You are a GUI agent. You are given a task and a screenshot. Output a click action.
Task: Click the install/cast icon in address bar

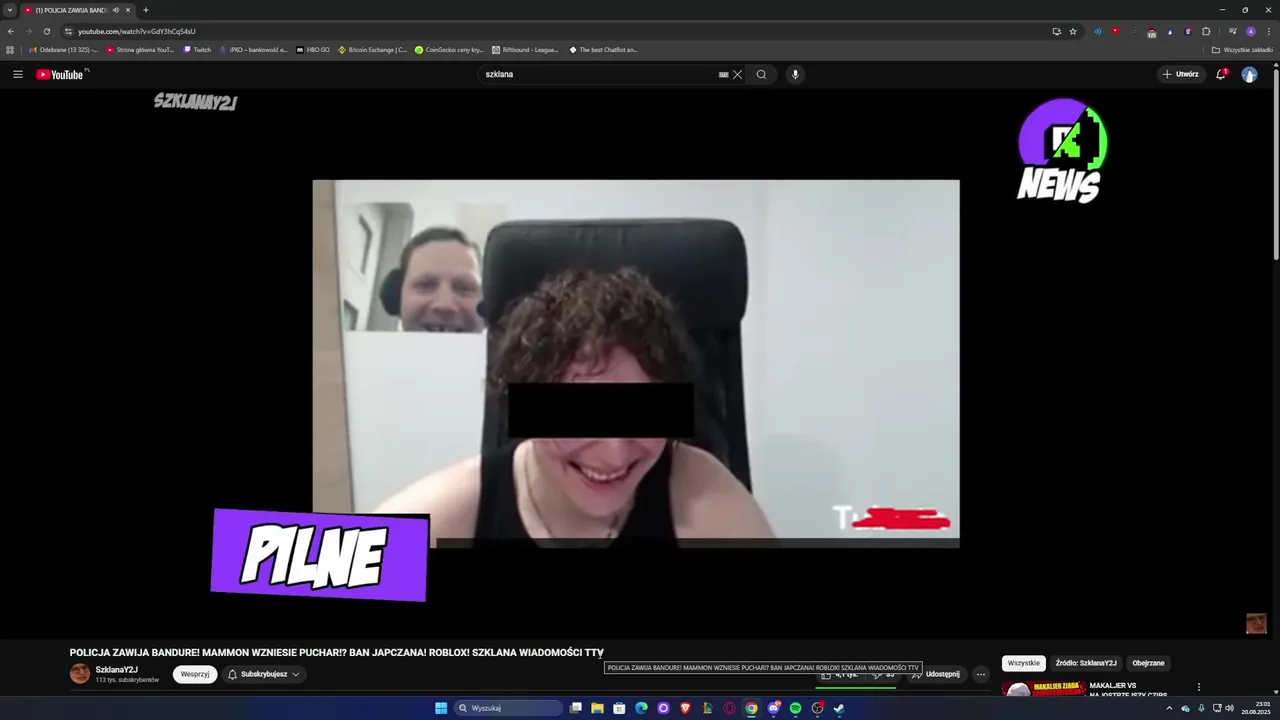pyautogui.click(x=1056, y=31)
